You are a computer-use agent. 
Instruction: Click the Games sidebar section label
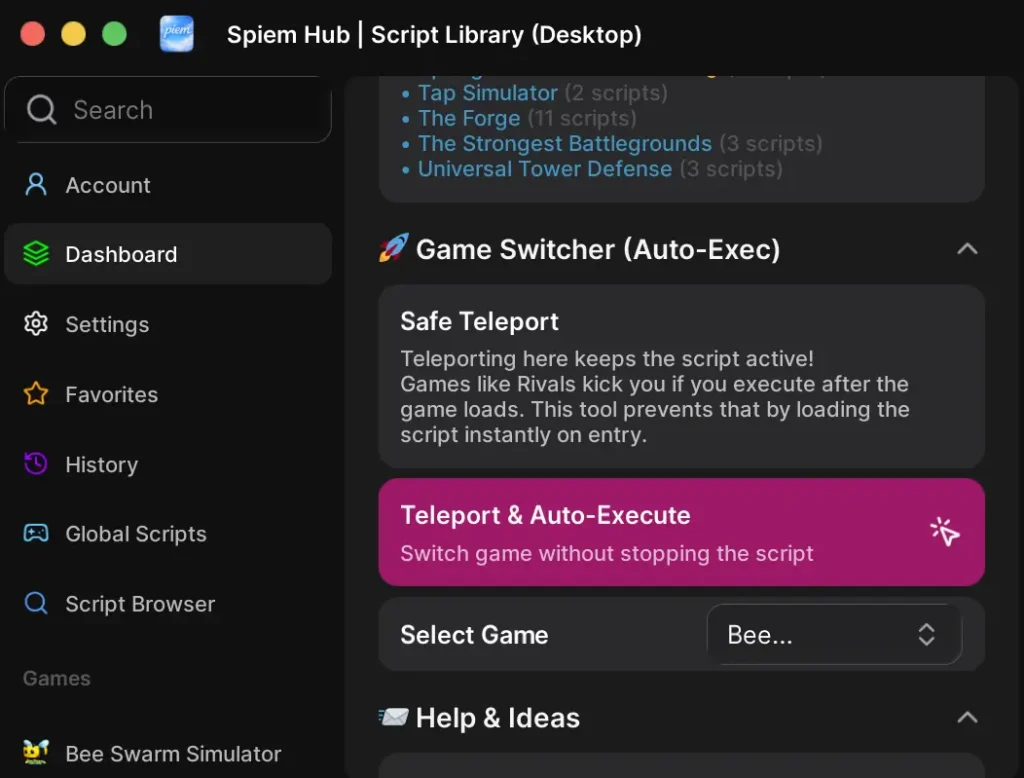(x=56, y=678)
